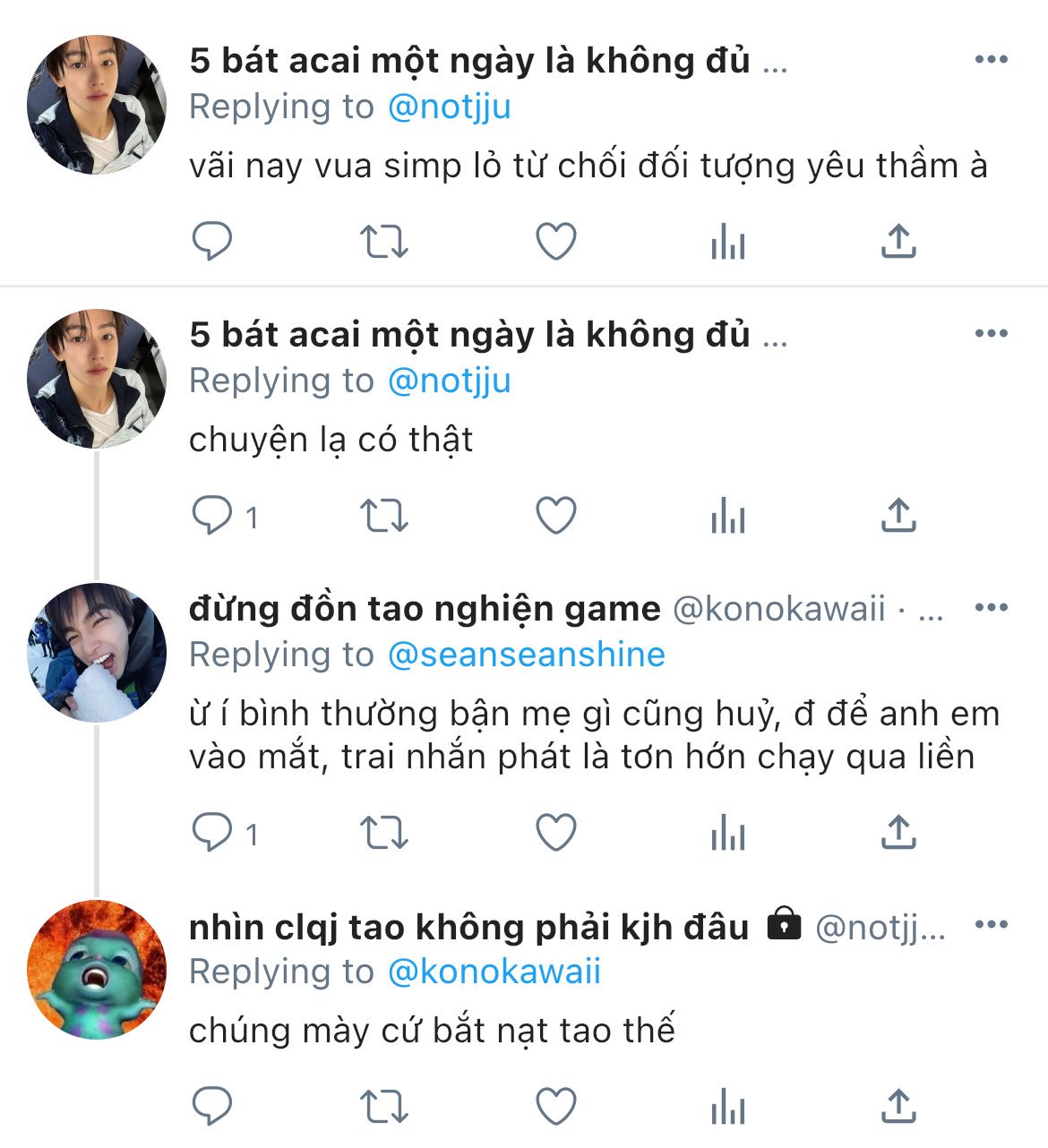This screenshot has height=1148, width=1048.
Task: Open more options on @konokawaii tweet
Action: 991,608
